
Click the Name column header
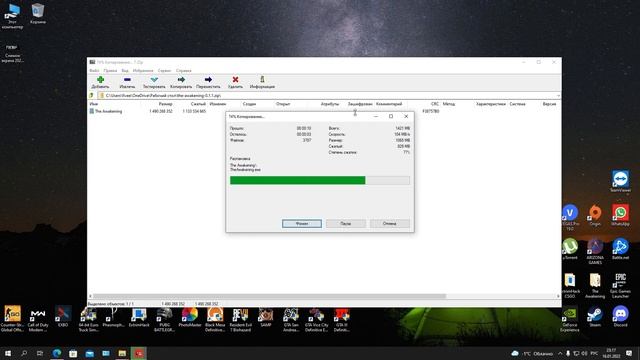[94, 104]
